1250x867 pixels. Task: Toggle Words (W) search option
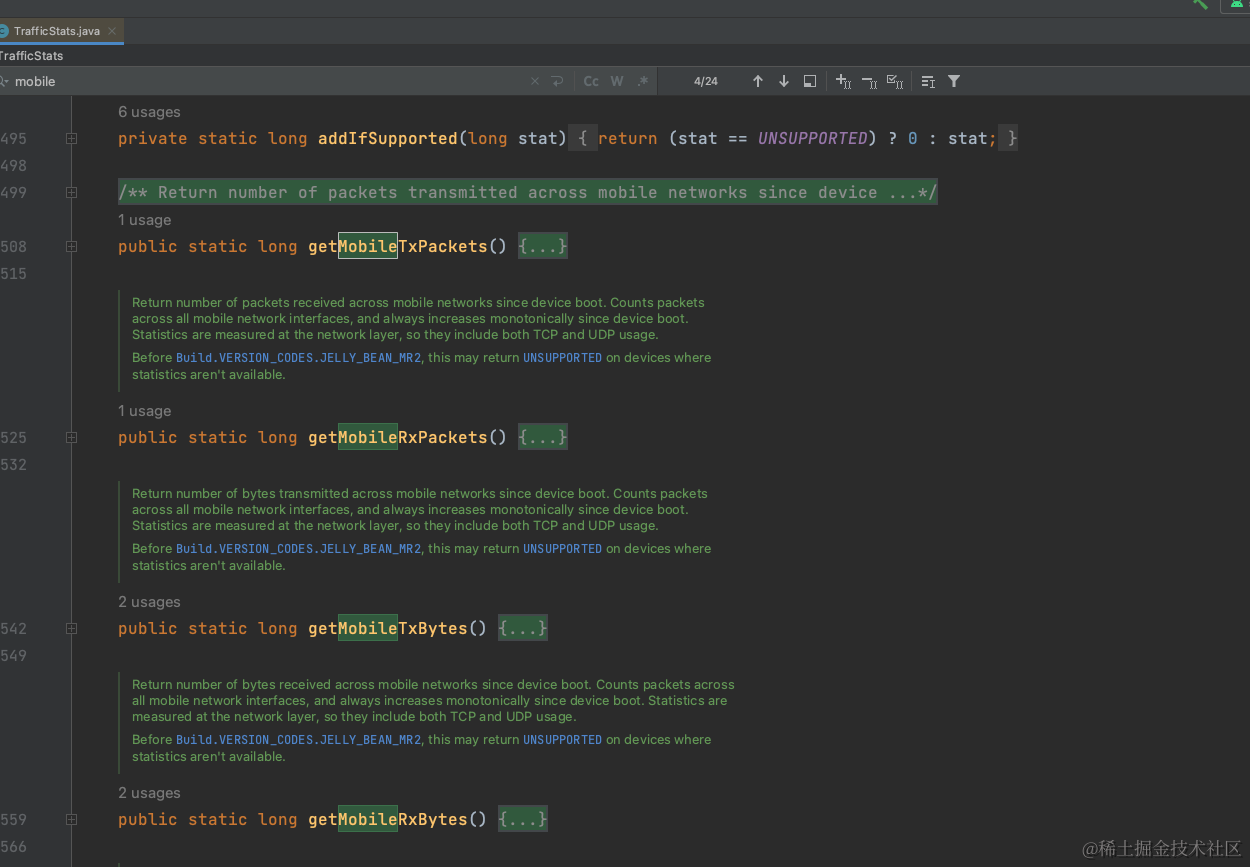click(617, 81)
